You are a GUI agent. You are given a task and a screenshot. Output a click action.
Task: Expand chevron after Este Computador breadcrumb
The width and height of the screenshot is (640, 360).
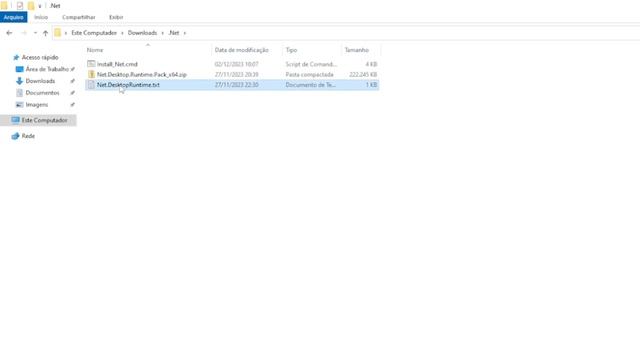pos(122,33)
